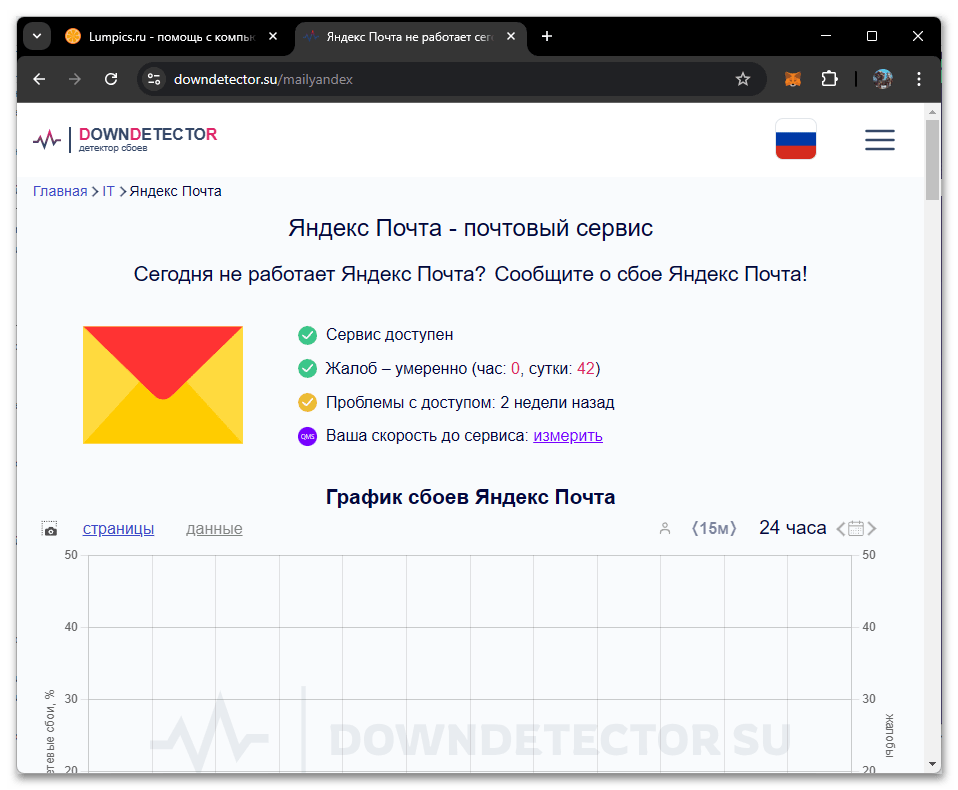Click the Яндекс Почта envelope logo
This screenshot has width=958, height=790.
pos(163,385)
